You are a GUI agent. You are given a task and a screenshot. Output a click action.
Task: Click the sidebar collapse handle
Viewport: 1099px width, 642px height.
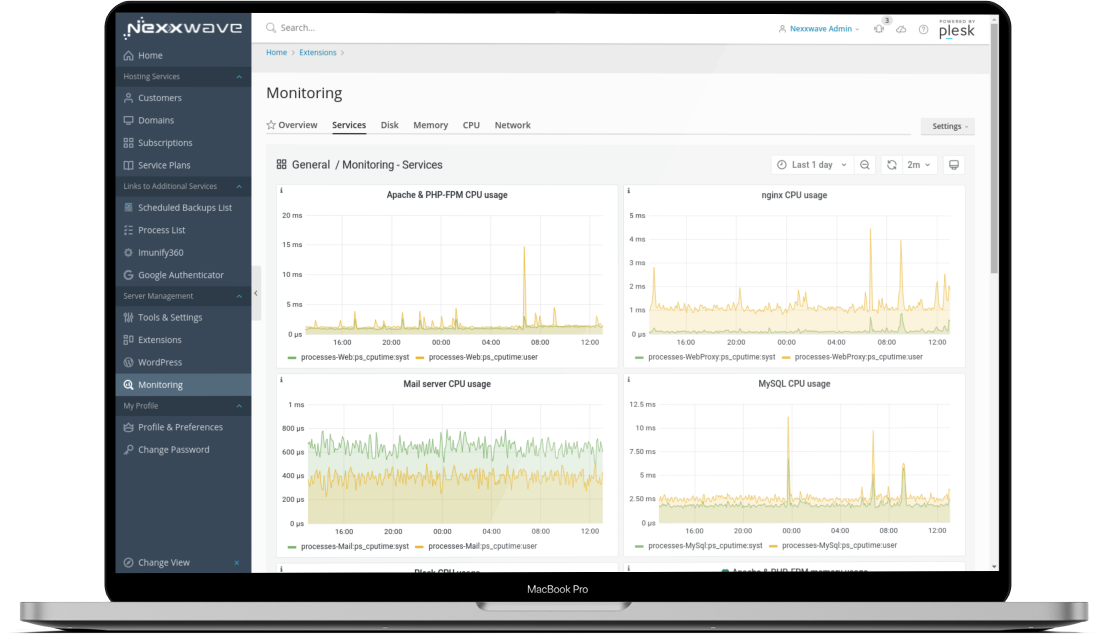pos(256,293)
